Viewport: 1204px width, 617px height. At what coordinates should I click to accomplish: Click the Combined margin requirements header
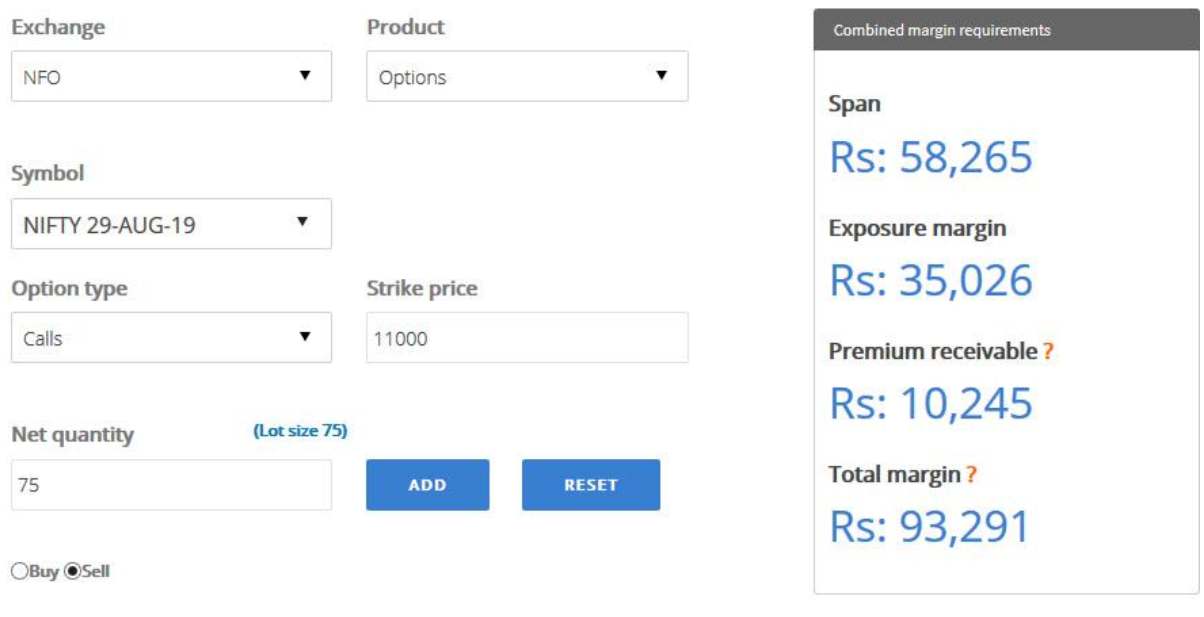(1005, 30)
